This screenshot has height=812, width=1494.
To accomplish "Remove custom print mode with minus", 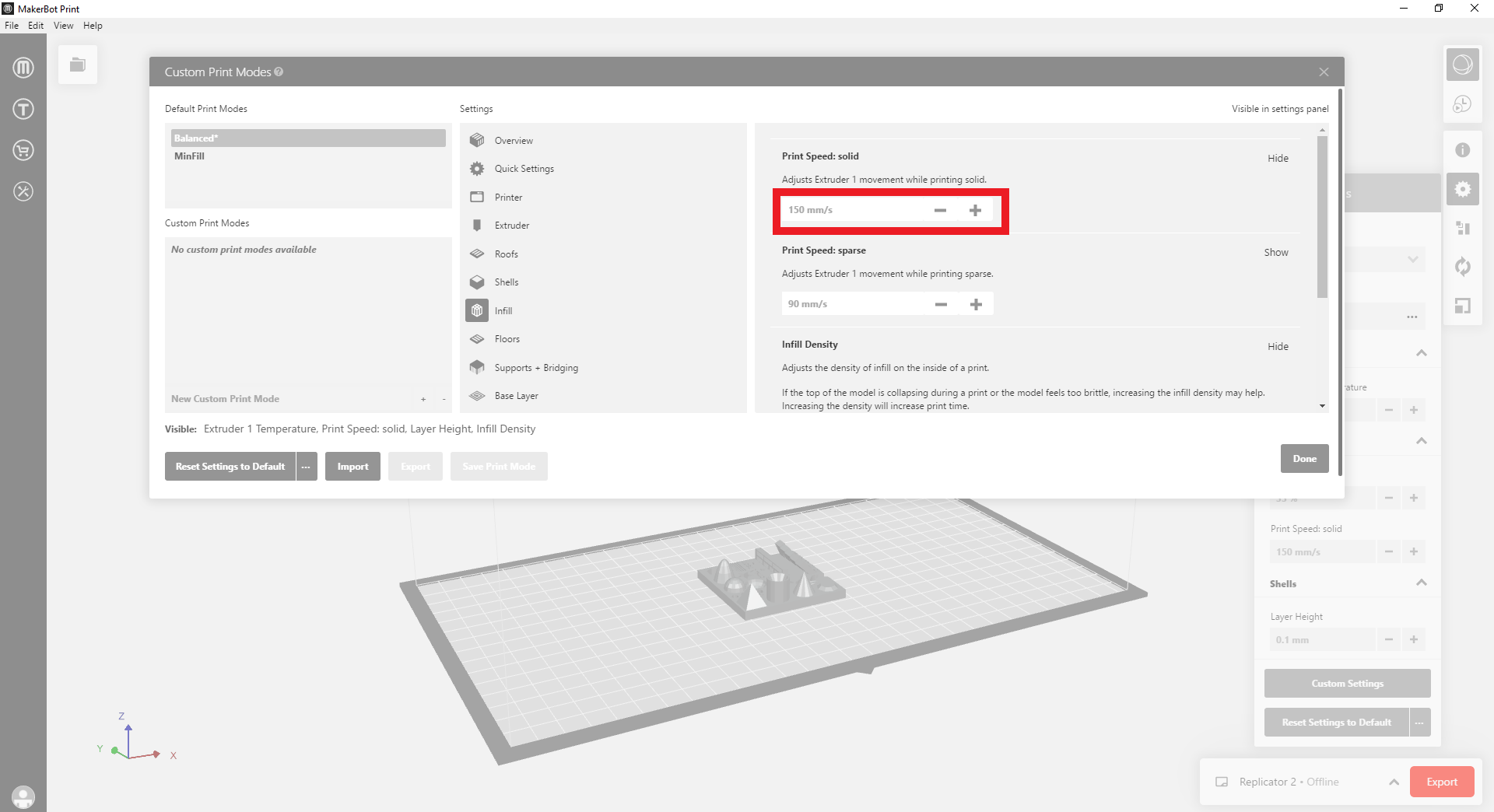I will [444, 399].
